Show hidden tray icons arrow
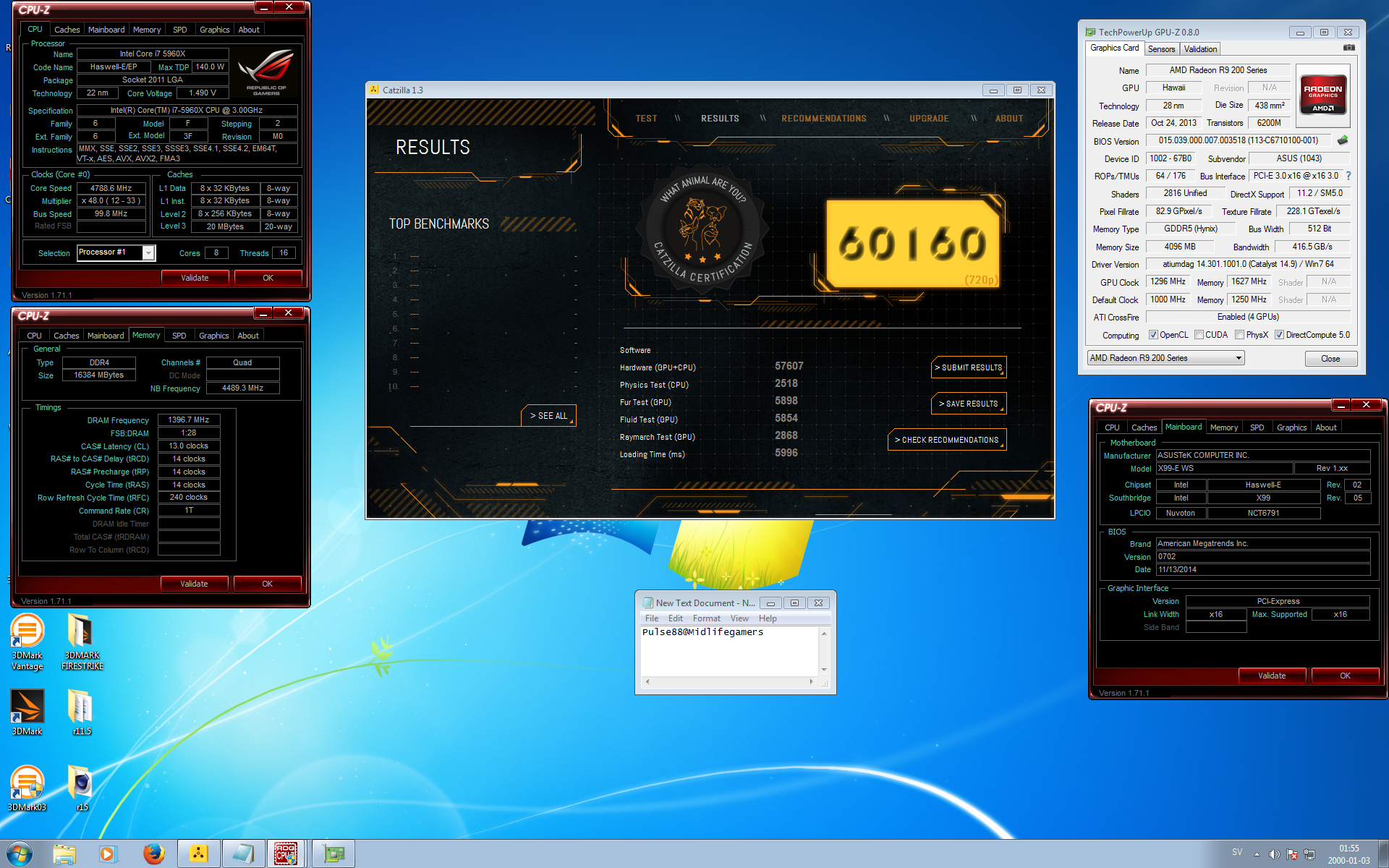 pos(1257,854)
